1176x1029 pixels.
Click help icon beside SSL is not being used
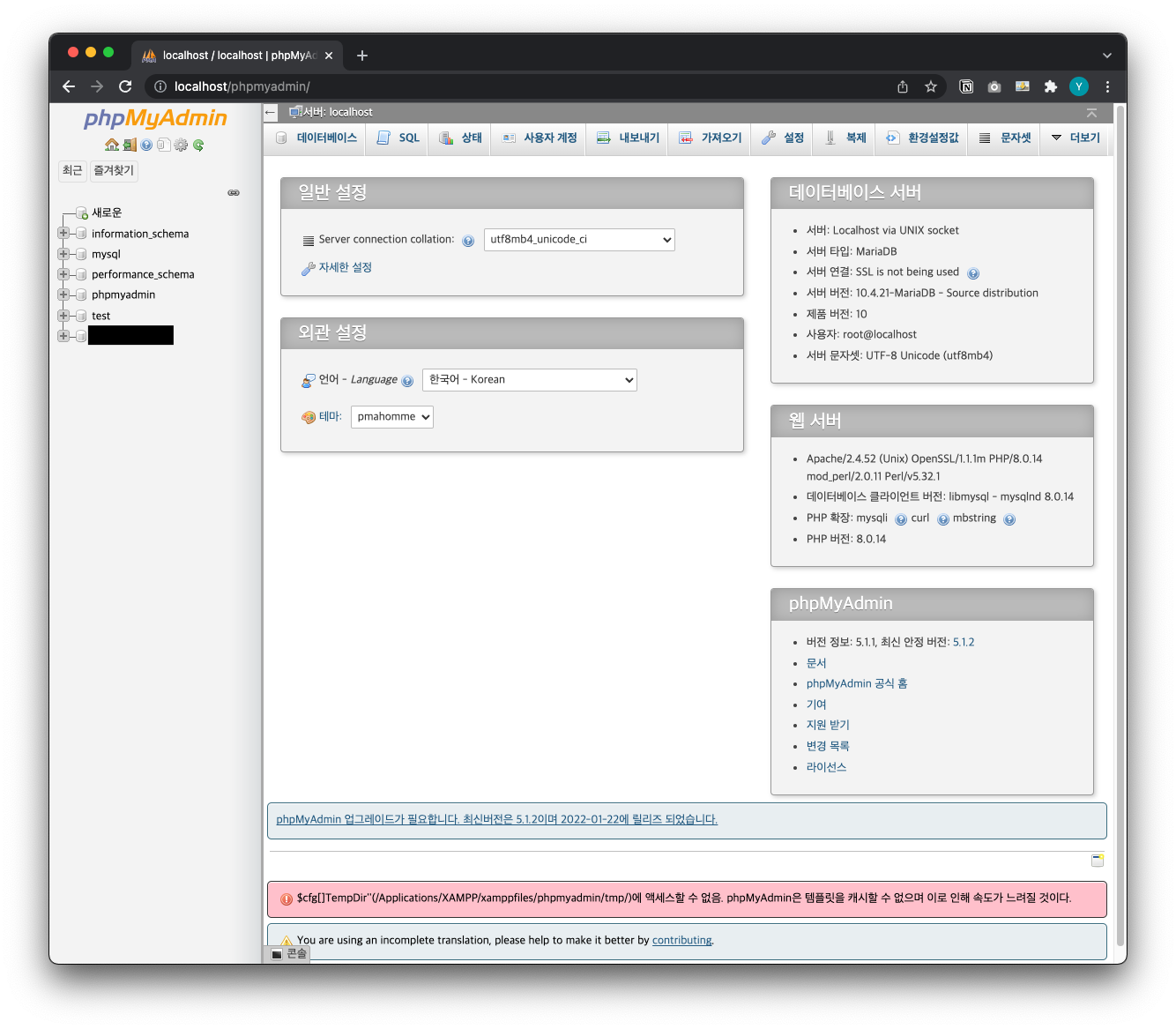[973, 273]
